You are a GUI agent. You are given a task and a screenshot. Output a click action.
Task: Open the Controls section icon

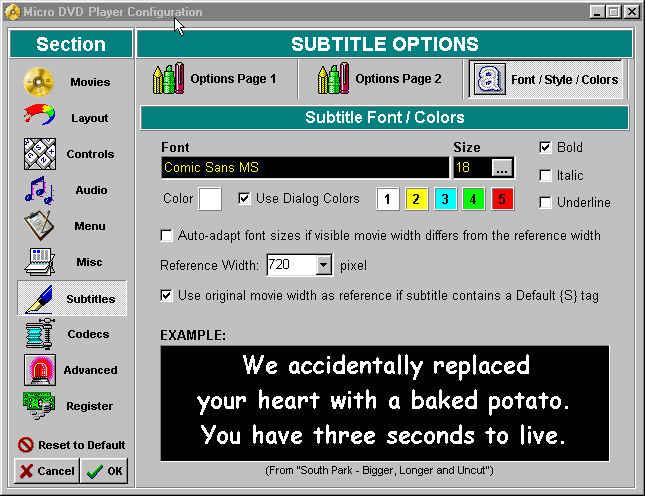coord(39,154)
